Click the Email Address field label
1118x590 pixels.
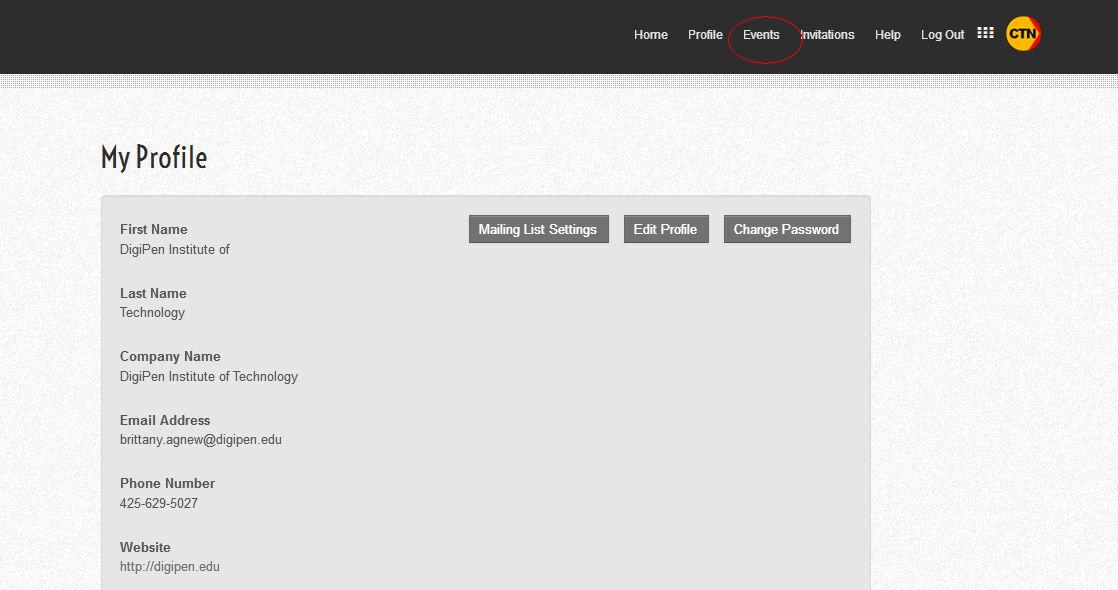[165, 420]
